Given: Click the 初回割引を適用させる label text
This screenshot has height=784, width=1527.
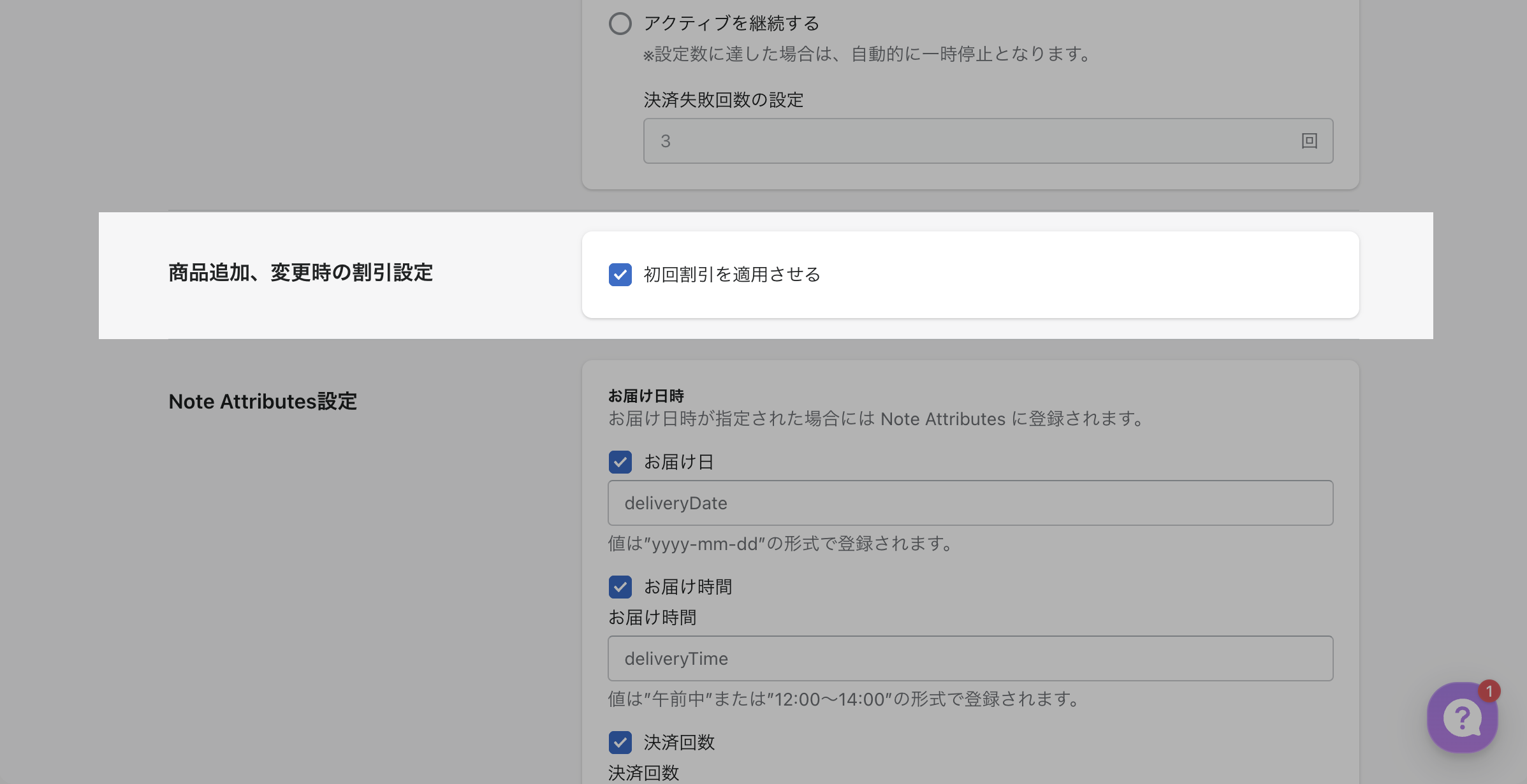Looking at the screenshot, I should [x=731, y=275].
